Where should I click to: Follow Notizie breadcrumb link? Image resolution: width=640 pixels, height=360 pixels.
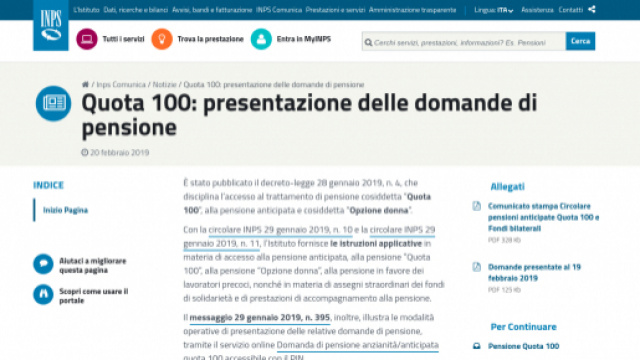click(164, 84)
